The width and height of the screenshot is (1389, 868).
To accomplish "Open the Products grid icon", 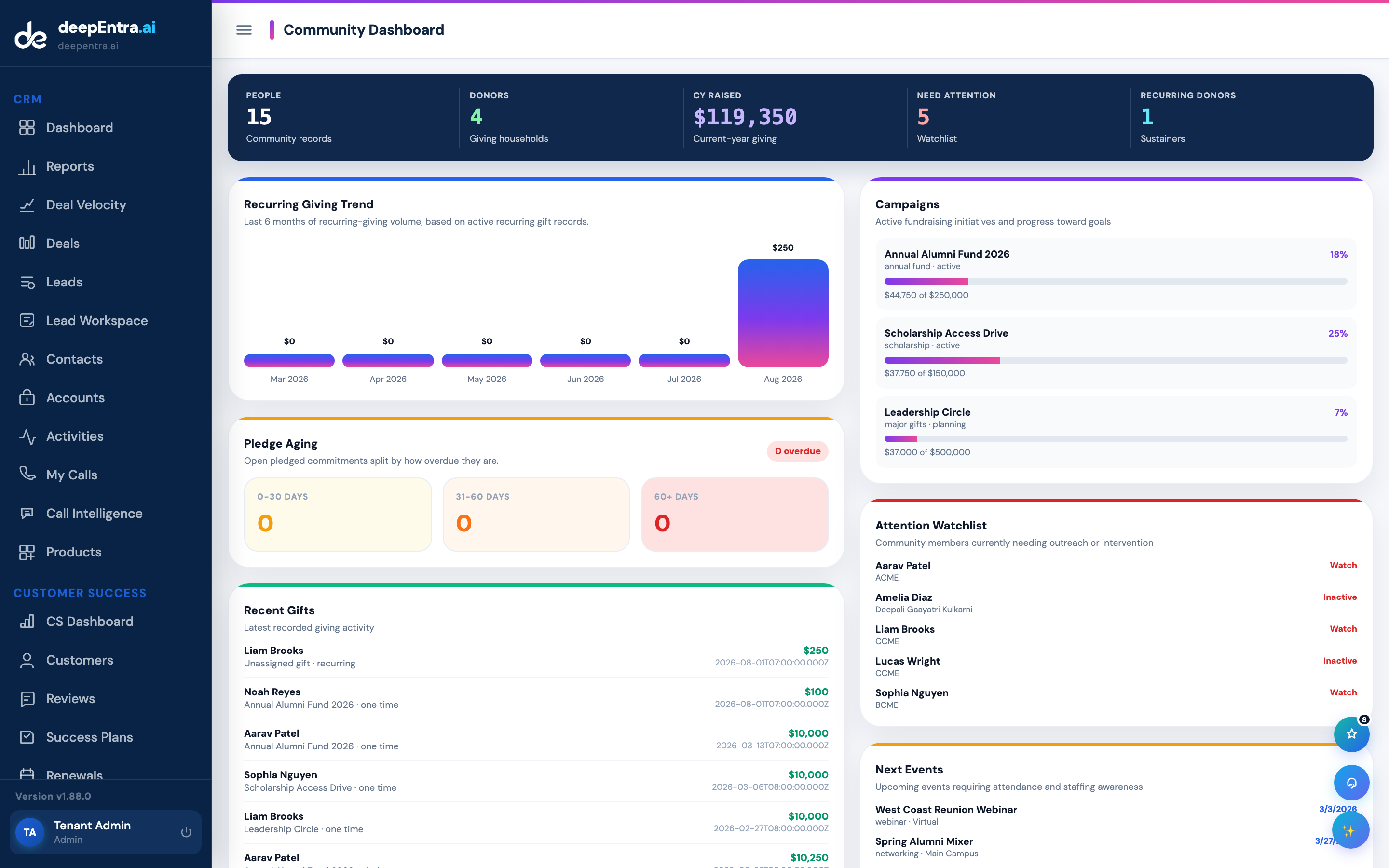I will pyautogui.click(x=27, y=552).
